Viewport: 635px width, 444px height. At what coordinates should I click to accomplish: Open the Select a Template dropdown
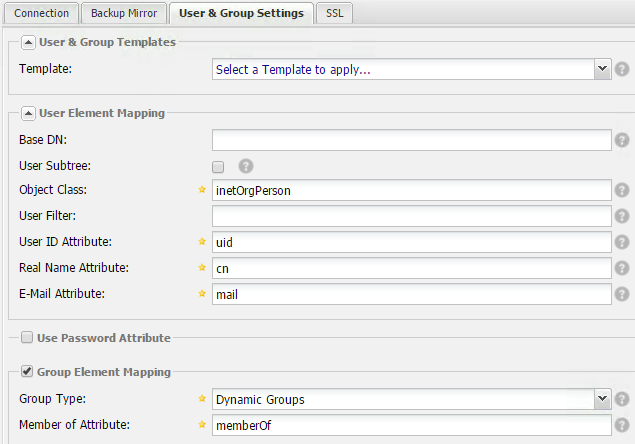411,69
